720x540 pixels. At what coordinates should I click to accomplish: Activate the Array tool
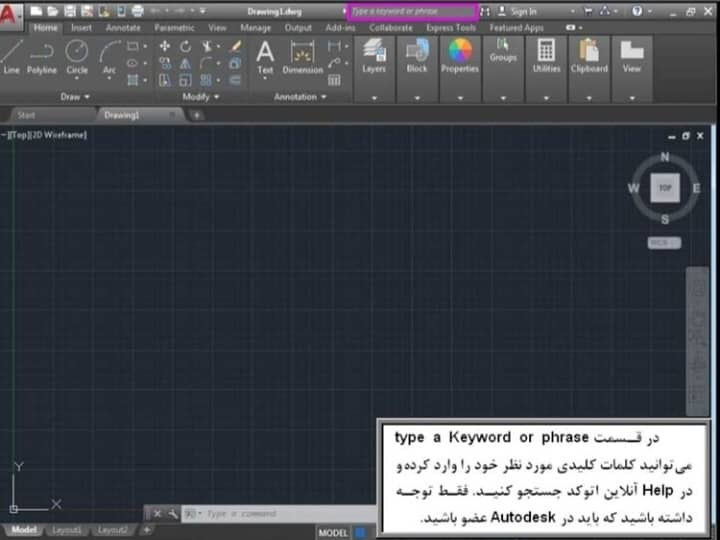pyautogui.click(x=206, y=80)
